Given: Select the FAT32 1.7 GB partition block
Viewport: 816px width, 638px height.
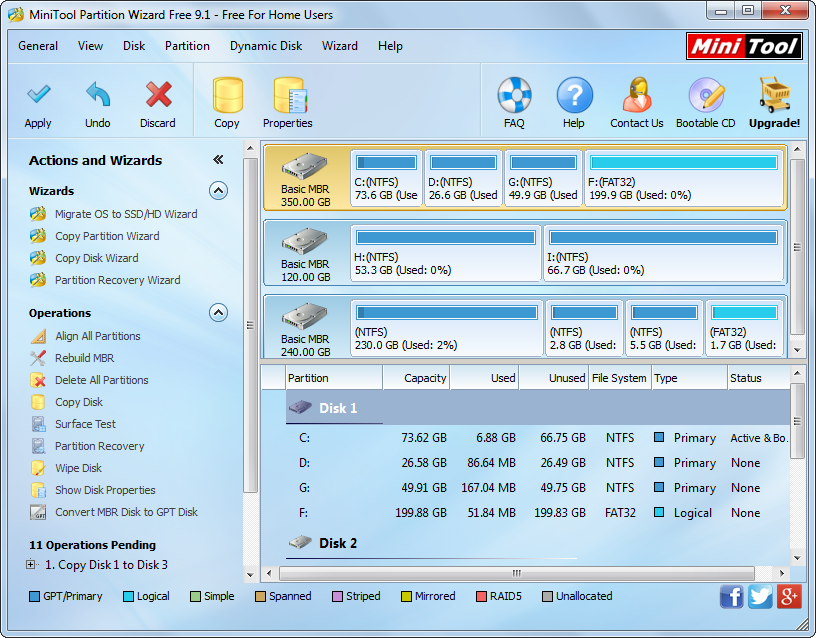Looking at the screenshot, I should pyautogui.click(x=745, y=328).
